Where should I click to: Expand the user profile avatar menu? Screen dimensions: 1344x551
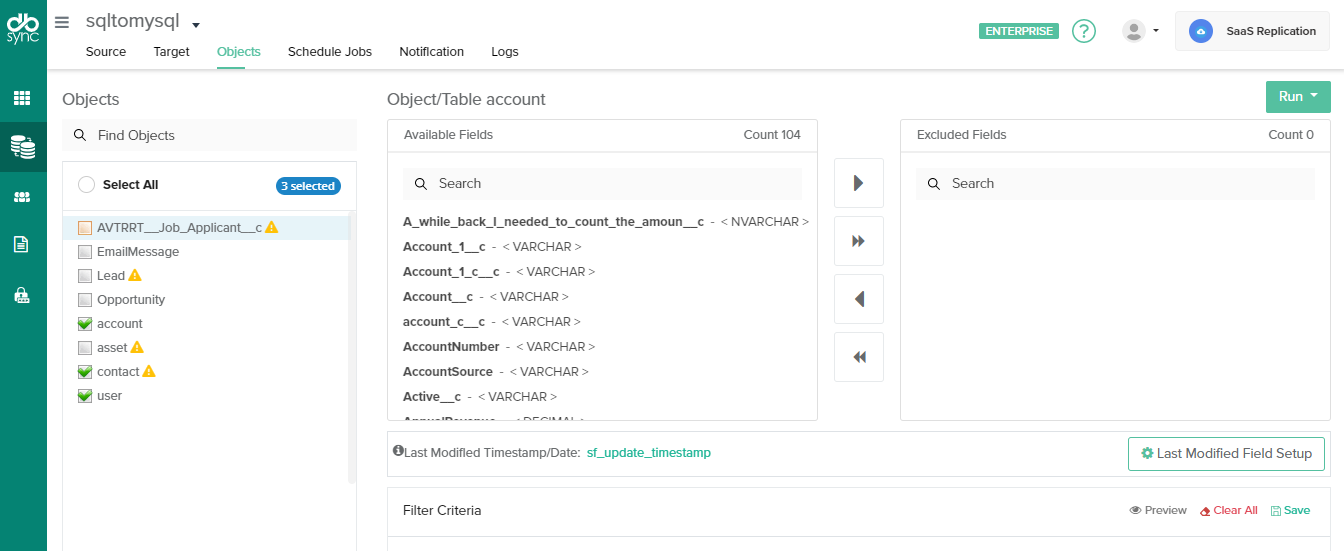pyautogui.click(x=1140, y=31)
